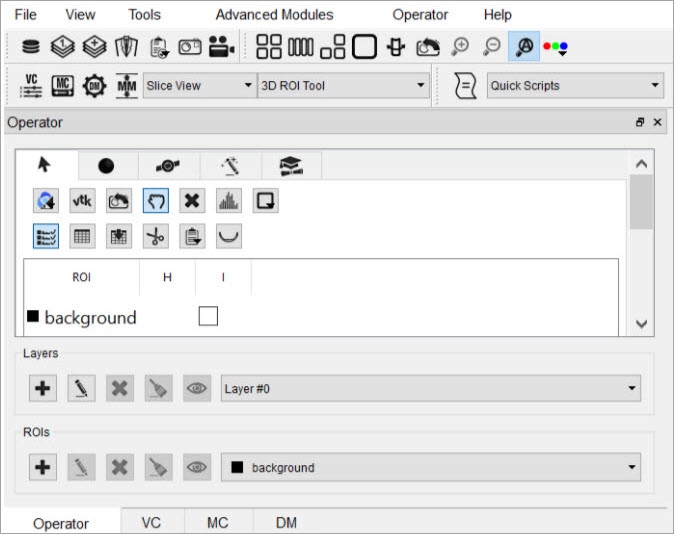Open the Advanced Modules menu
Viewport: 674px width, 534px height.
[274, 15]
